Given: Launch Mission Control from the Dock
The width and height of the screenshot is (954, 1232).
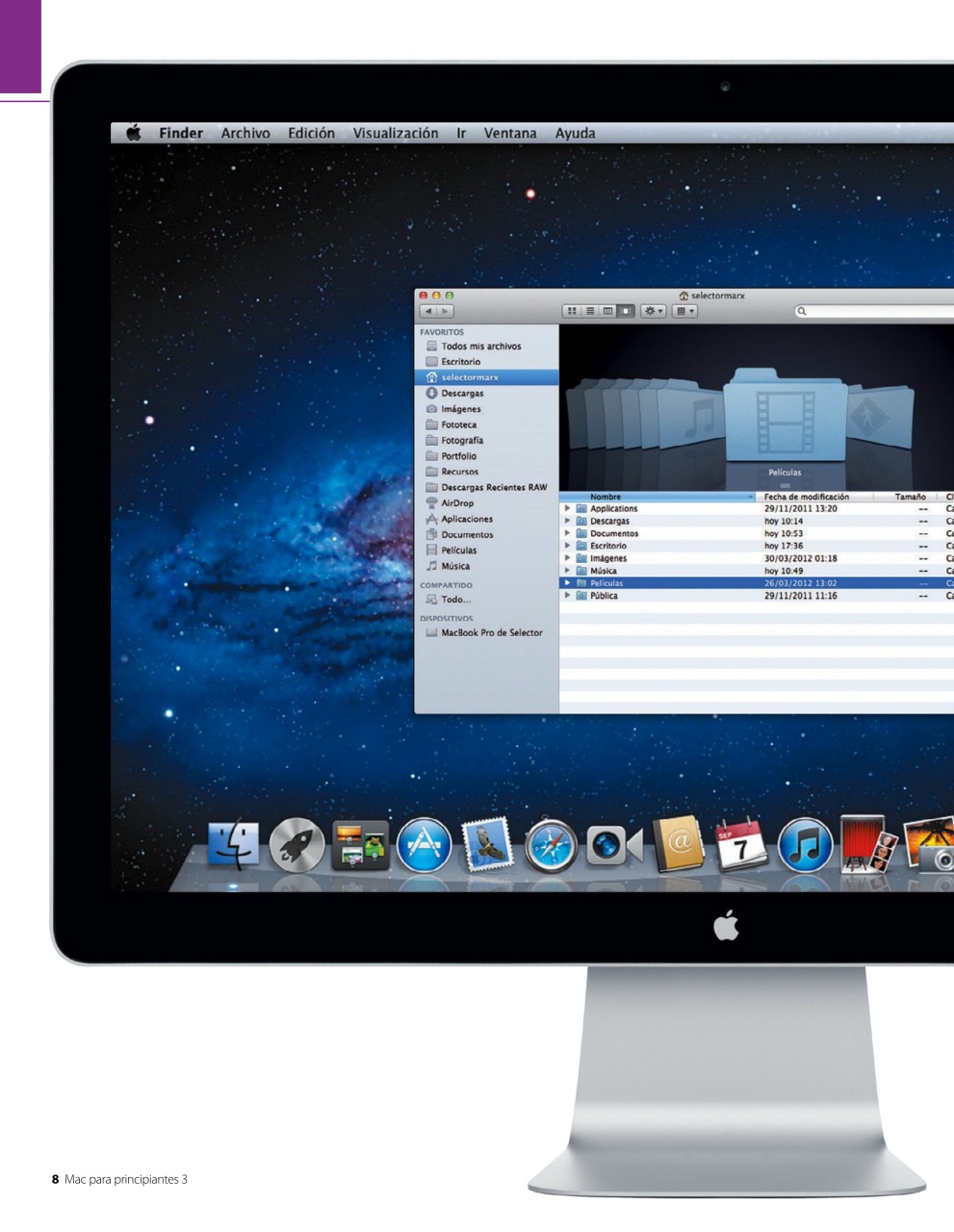Looking at the screenshot, I should coord(360,845).
